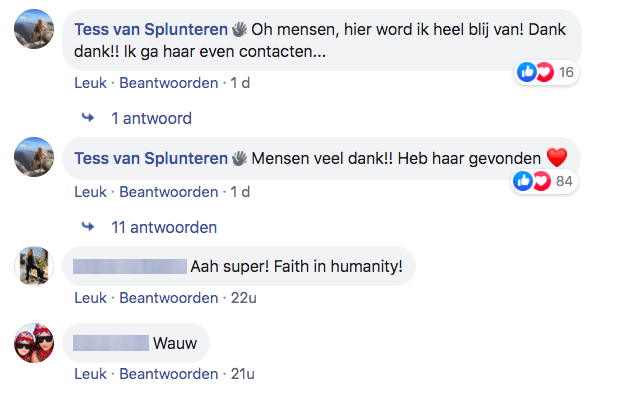Viewport: 623px width, 393px height.
Task: Click the 22u timestamp of the comment
Action: pos(244,298)
